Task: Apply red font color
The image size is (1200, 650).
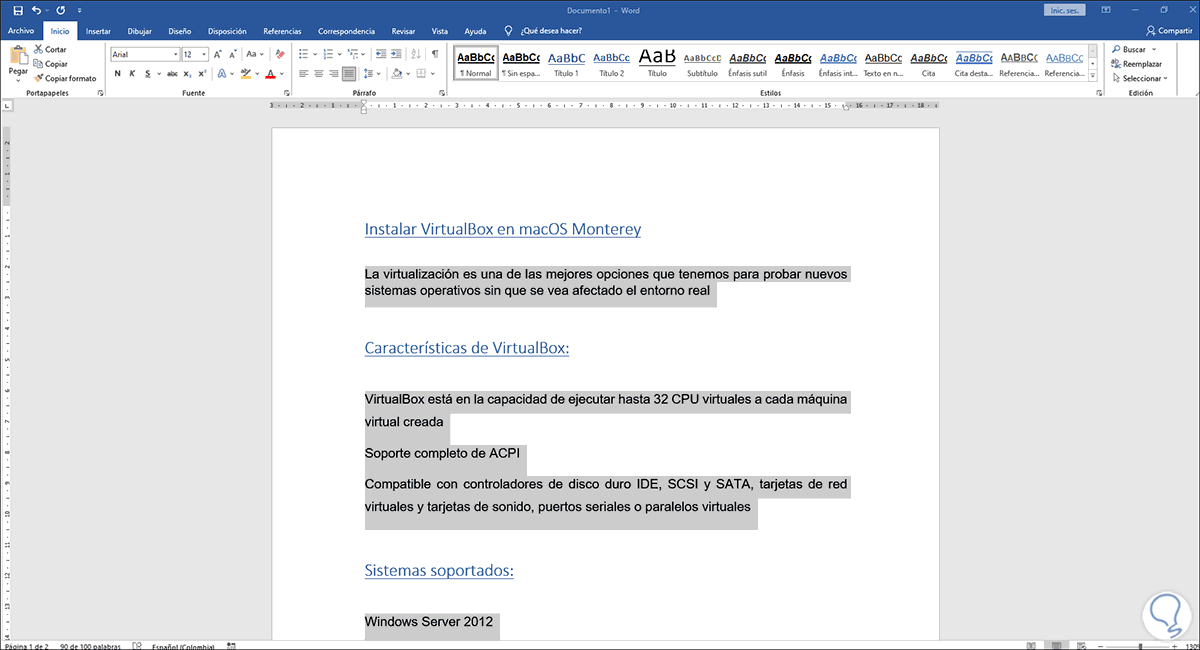Action: pos(270,73)
